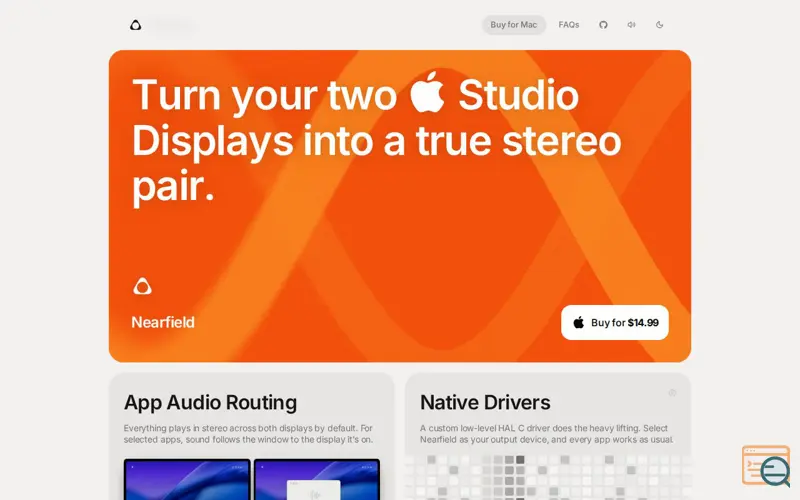Click the Native Drivers heading
The height and width of the screenshot is (500, 800).
485,403
